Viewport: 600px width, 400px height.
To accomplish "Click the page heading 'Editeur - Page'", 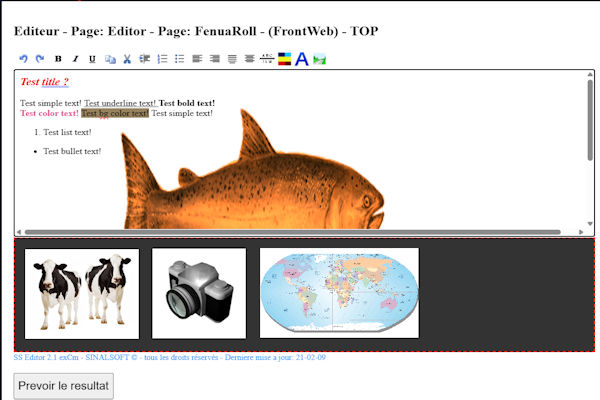I will coord(196,31).
